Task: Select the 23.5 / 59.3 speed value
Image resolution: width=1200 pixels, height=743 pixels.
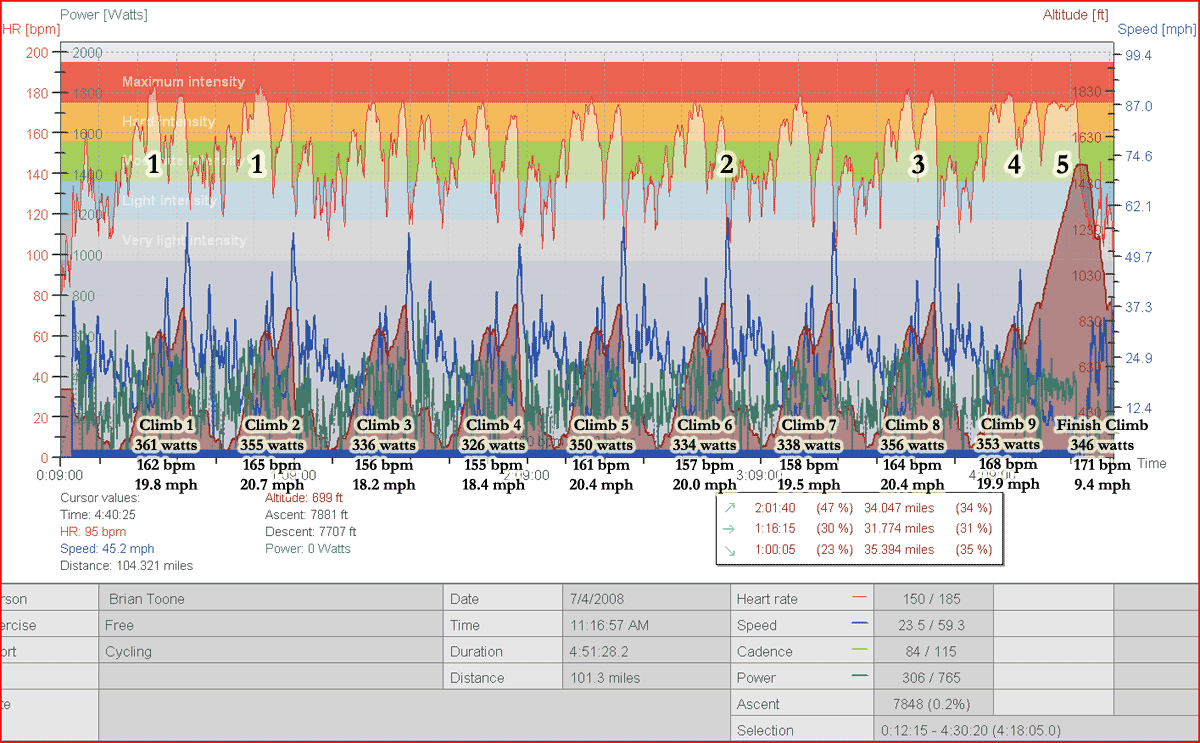Action: (x=932, y=625)
